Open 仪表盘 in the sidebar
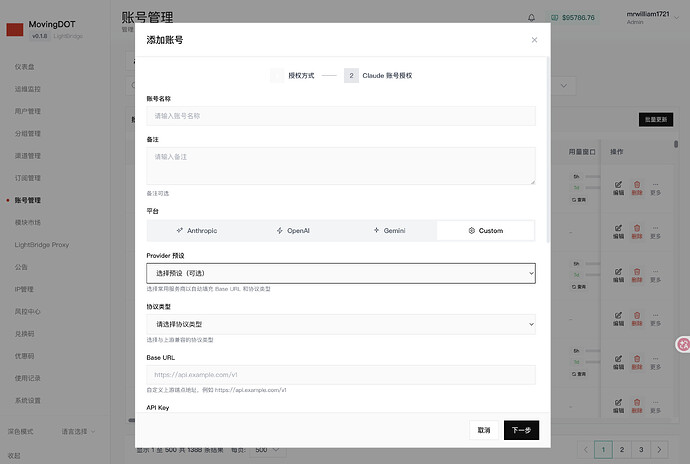This screenshot has width=690, height=464. pos(25,67)
